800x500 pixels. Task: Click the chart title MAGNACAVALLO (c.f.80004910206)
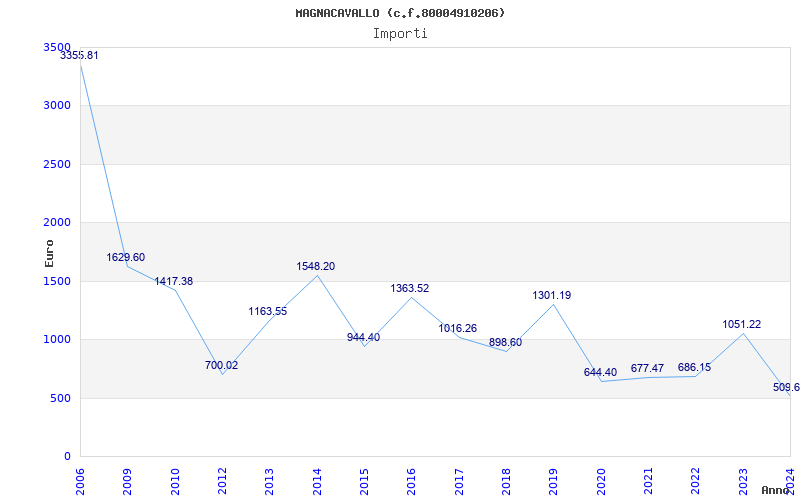[x=400, y=13]
